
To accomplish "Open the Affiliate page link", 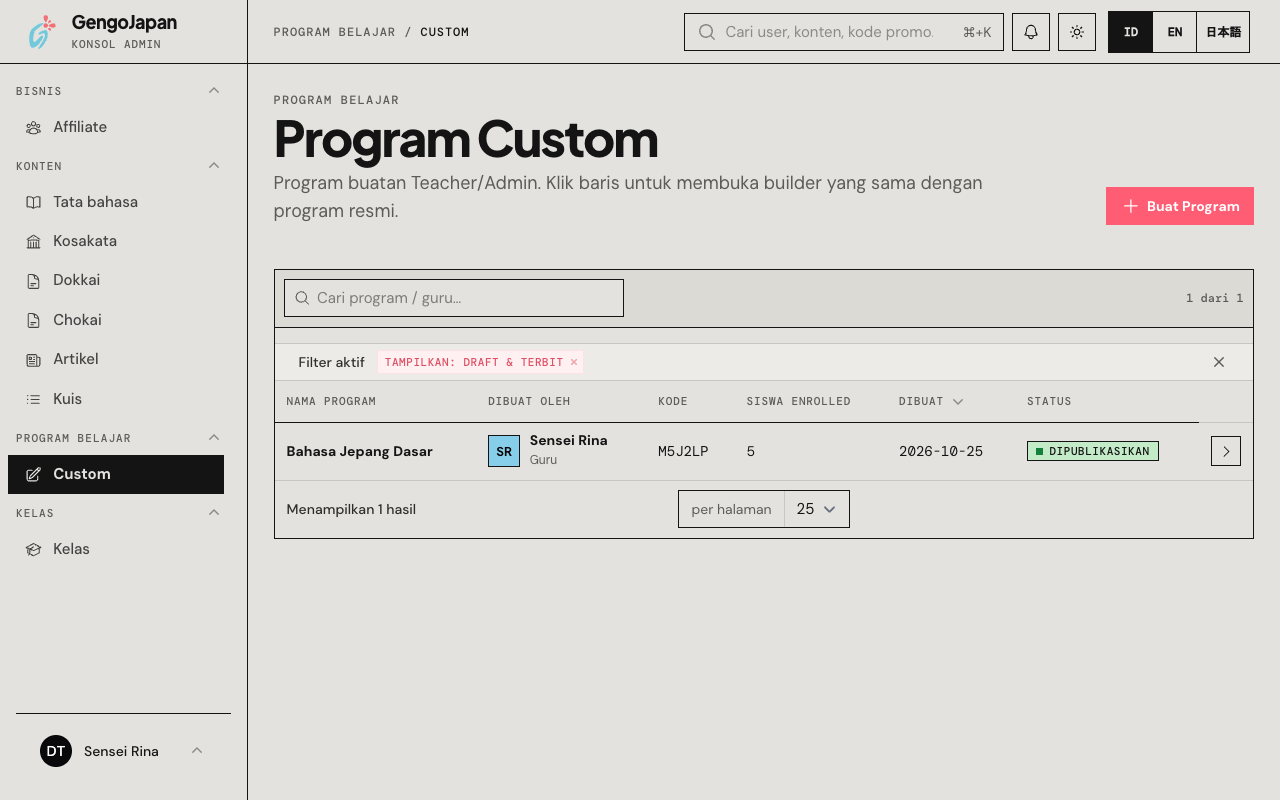I will tap(116, 127).
